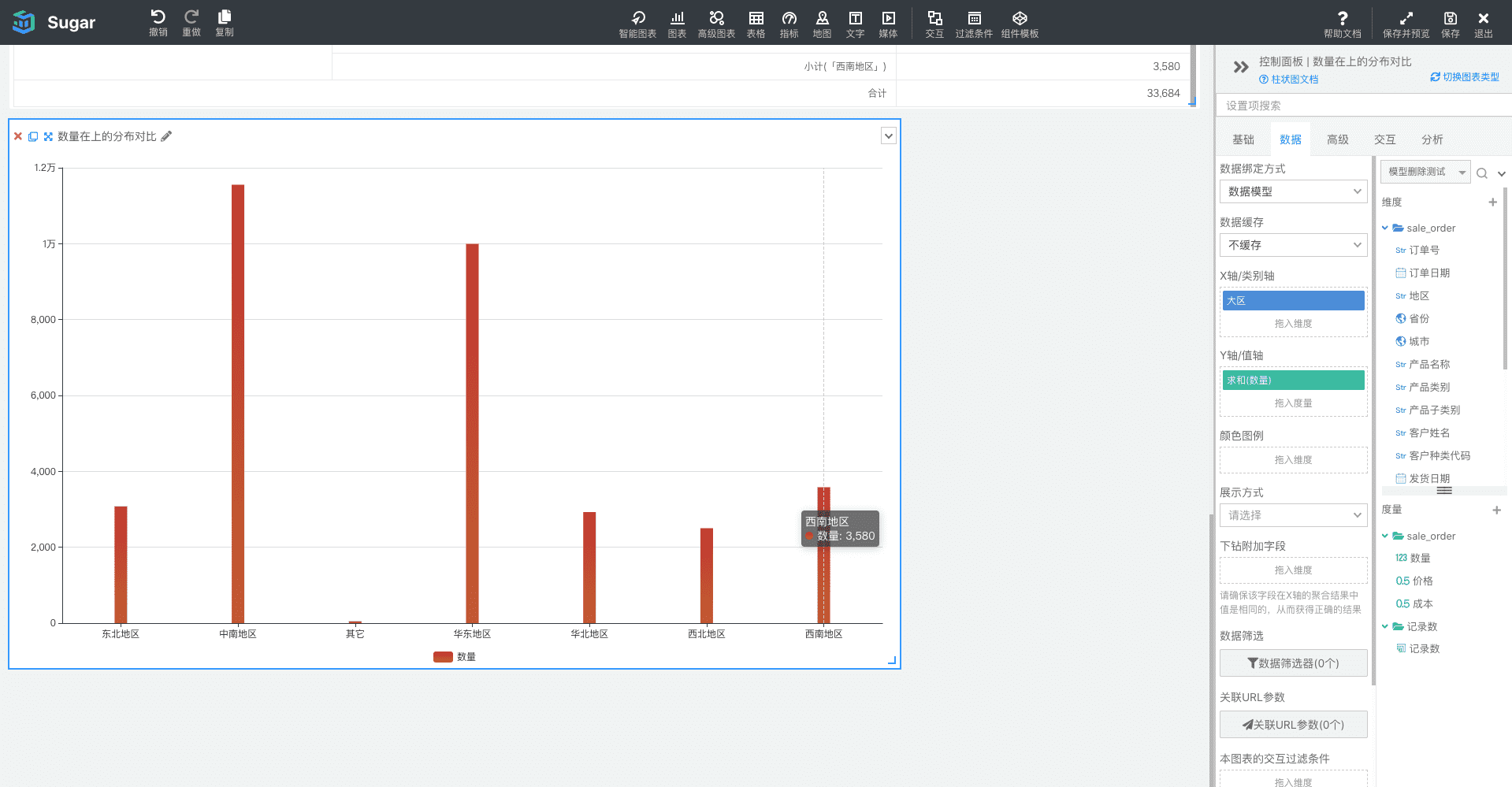Open the advanced chart (高级图表) menu
Screen dimensions: 1512x787
(716, 24)
